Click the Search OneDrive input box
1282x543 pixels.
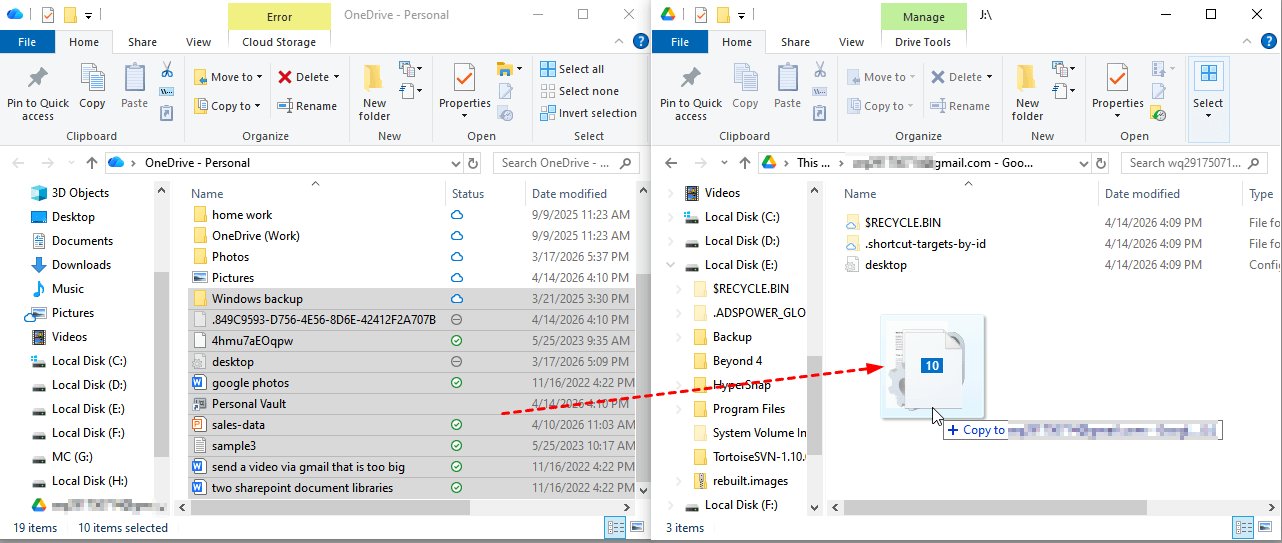(555, 163)
